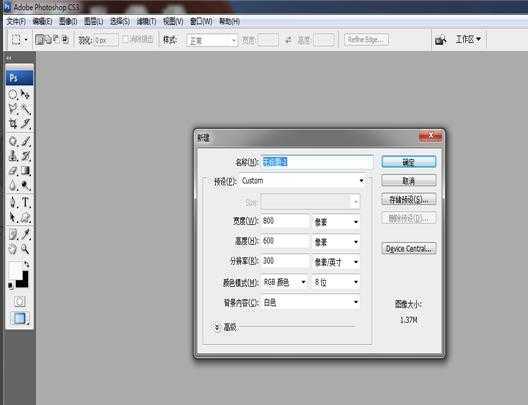Viewport: 528px width, 405px height.
Task: Open Adobe Bridge via the options bar icon
Action: point(440,40)
